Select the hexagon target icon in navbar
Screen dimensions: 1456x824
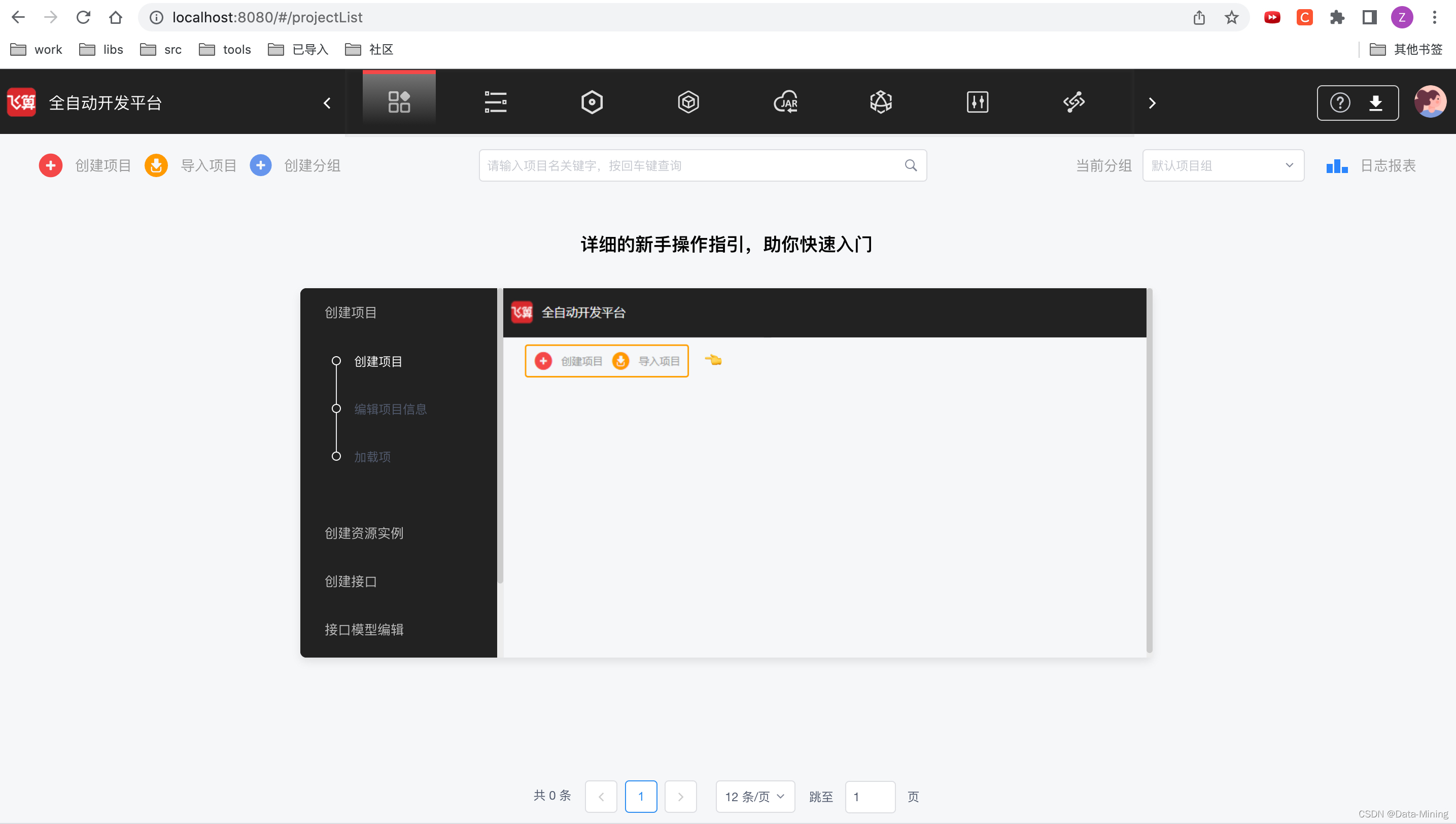(592, 102)
